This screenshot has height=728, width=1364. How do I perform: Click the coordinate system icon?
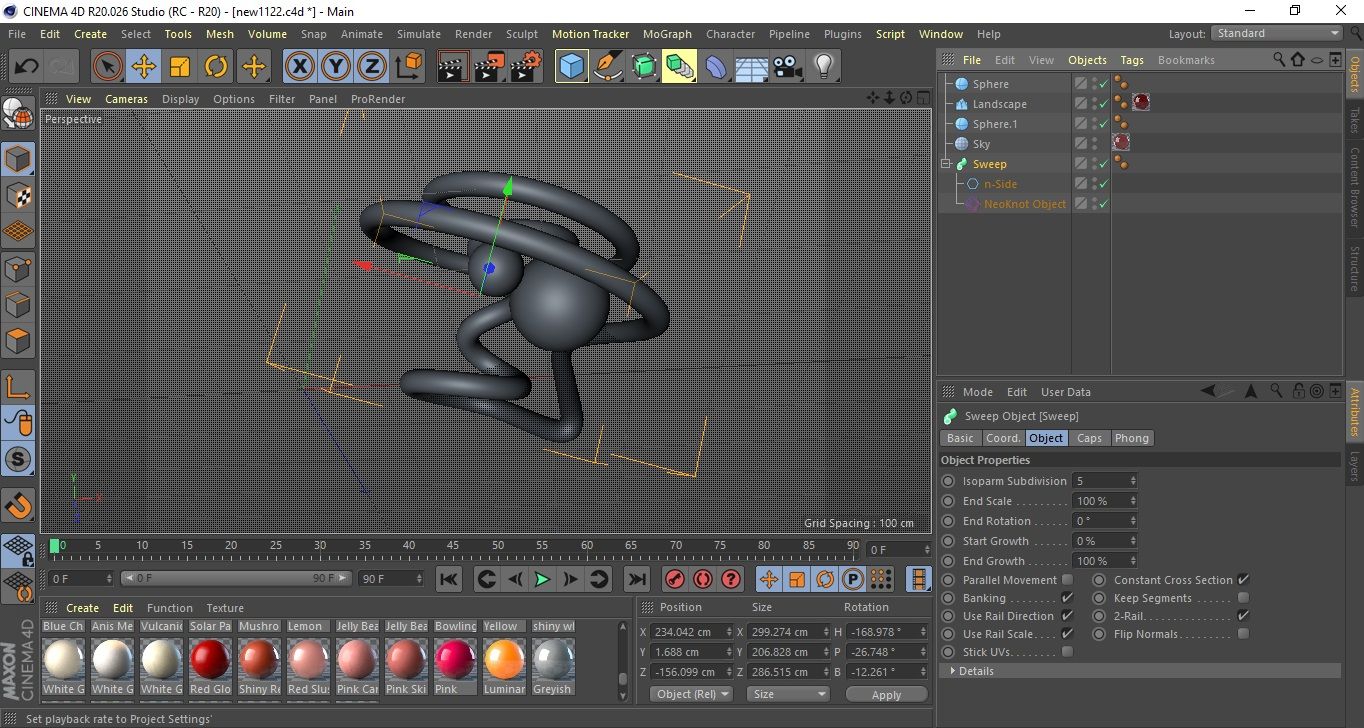(x=409, y=67)
